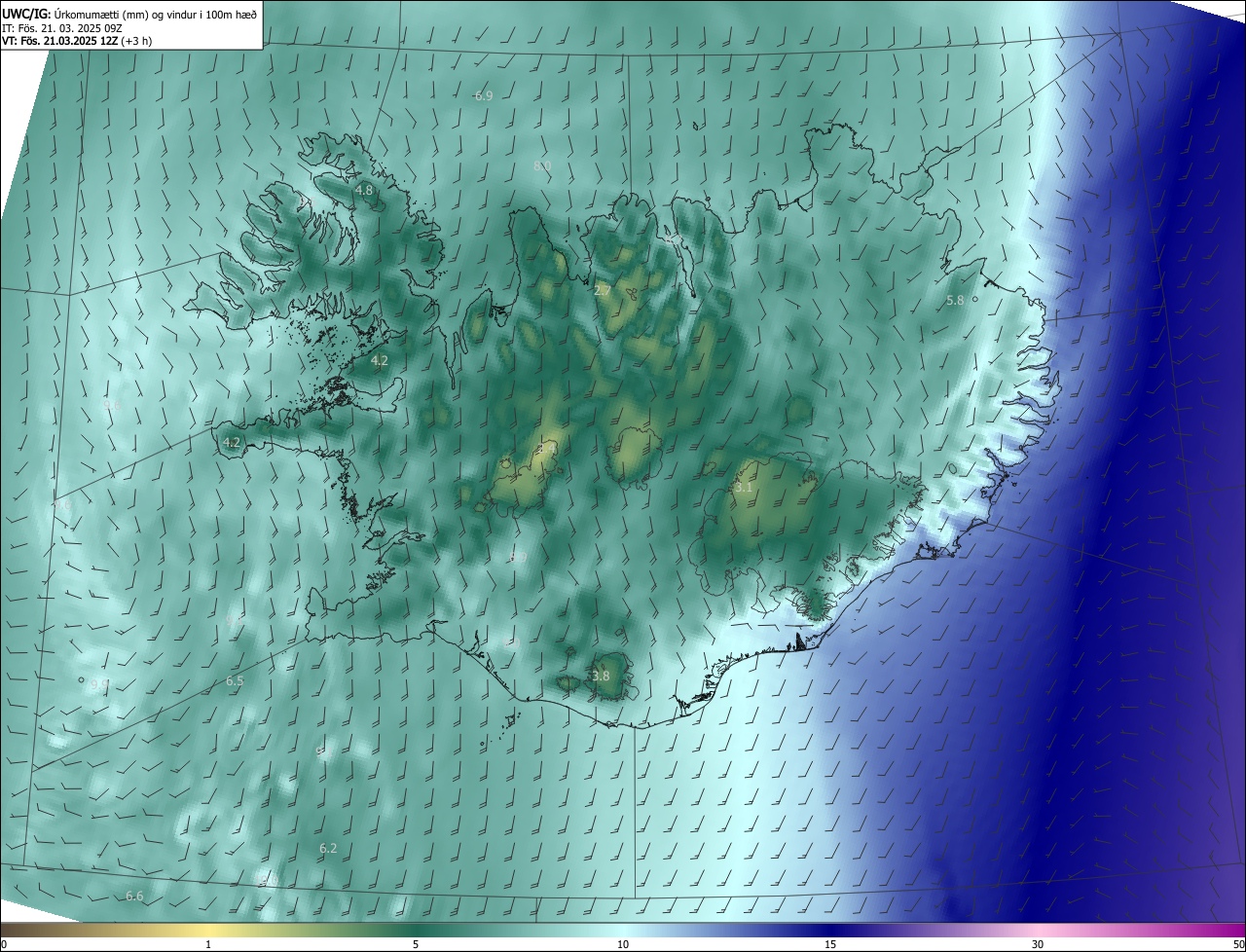Image resolution: width=1246 pixels, height=952 pixels.
Task: Click the 4.8 value on the Westfjords
Action: click(364, 190)
